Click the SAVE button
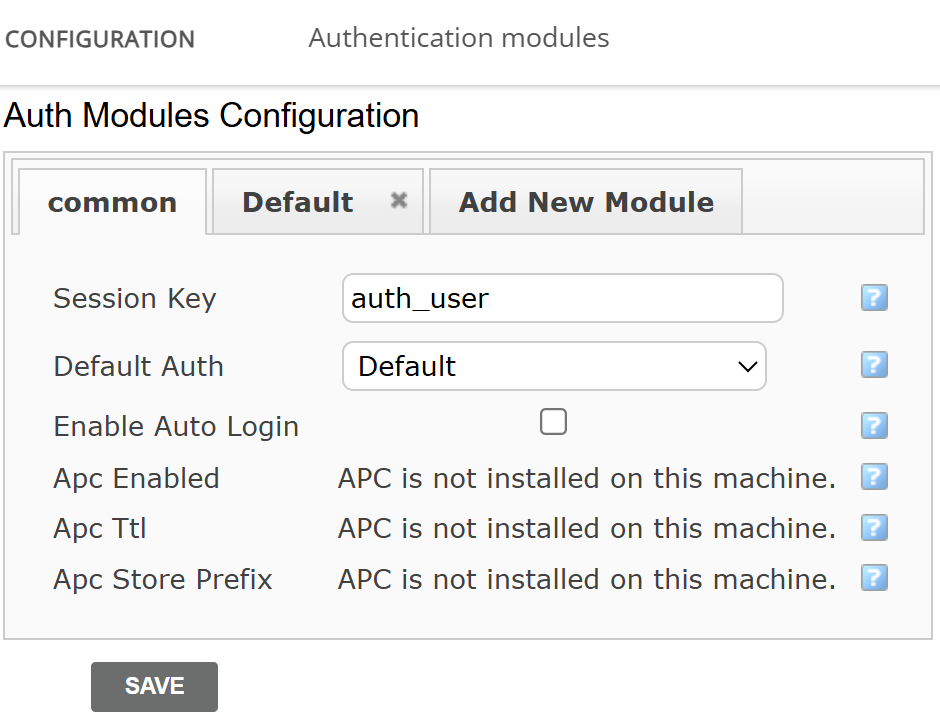Screen dimensions: 940x720 154,686
